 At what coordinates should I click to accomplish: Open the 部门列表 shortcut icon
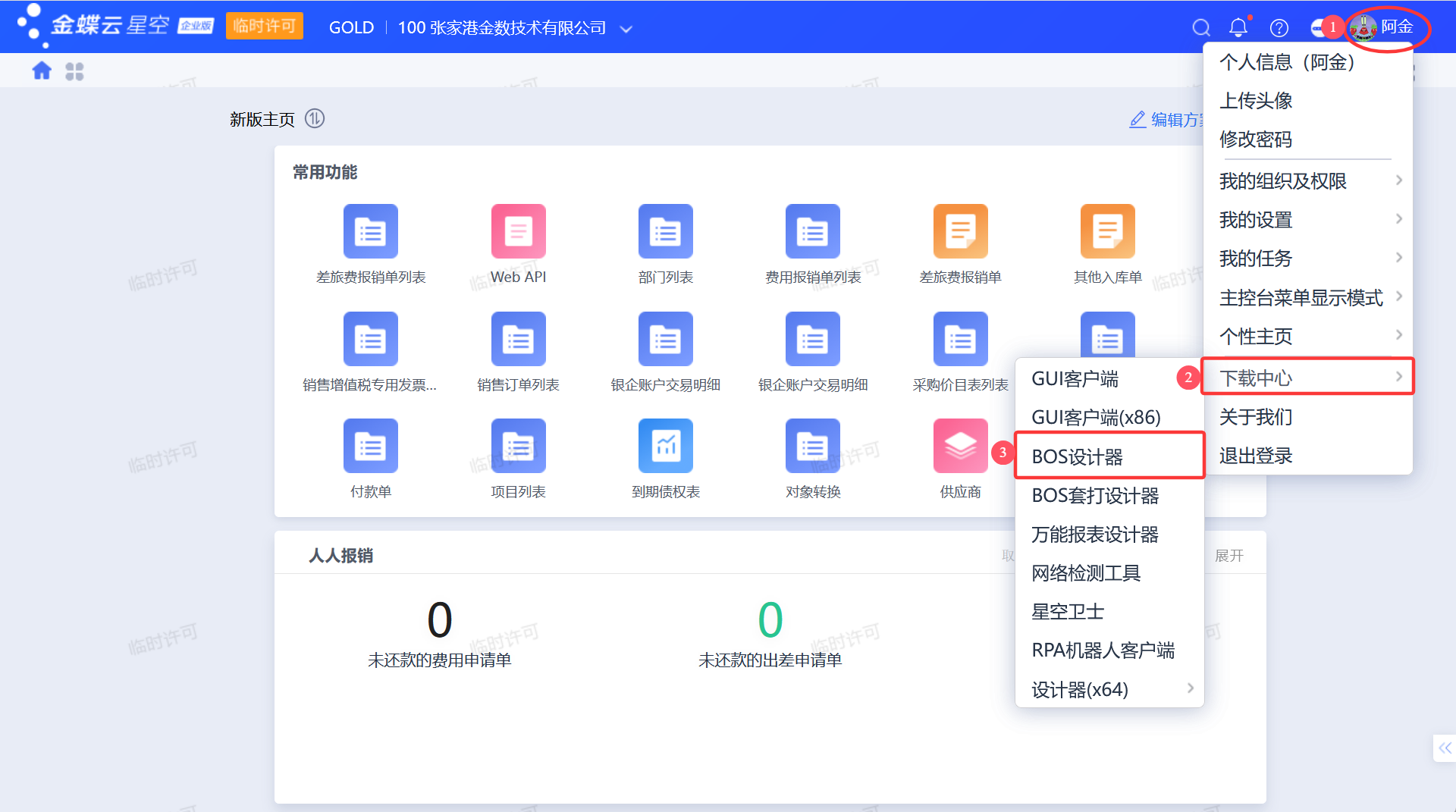click(666, 231)
